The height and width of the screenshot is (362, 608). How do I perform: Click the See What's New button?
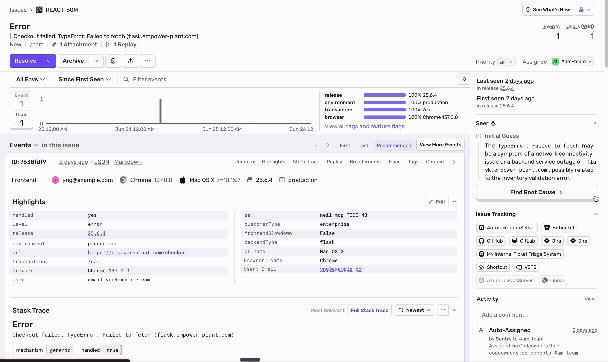coord(548,10)
